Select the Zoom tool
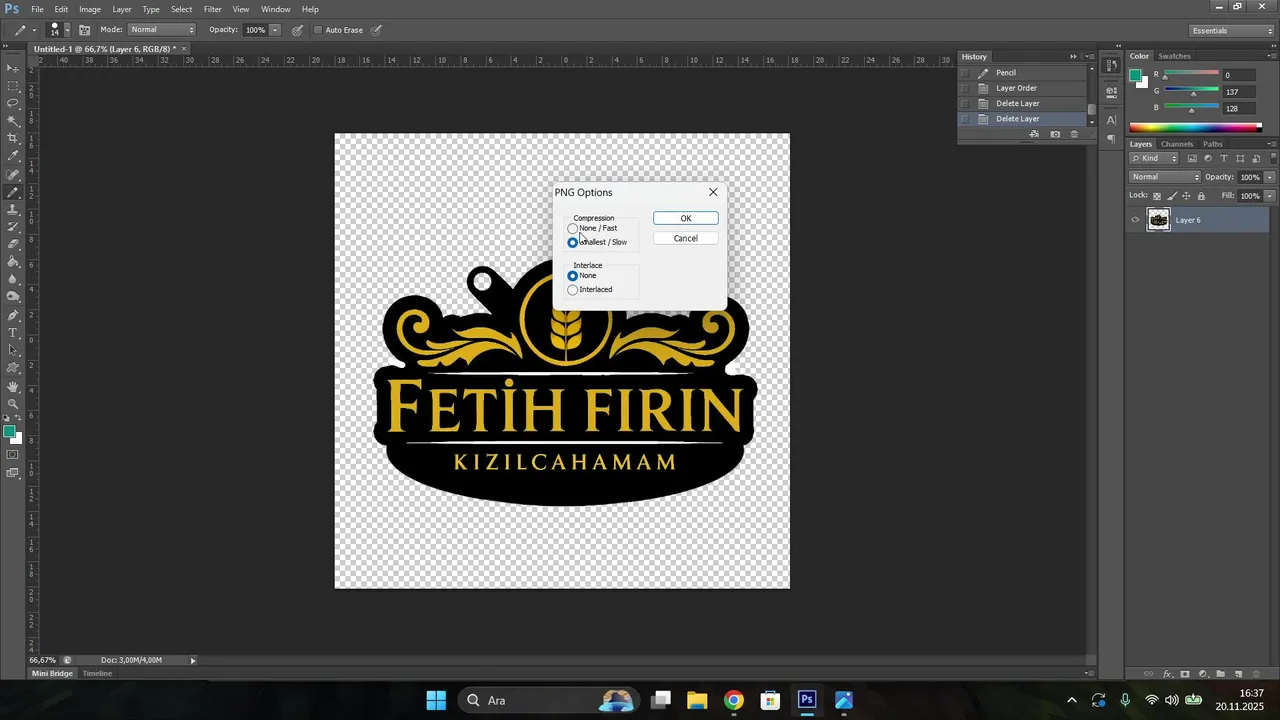The width and height of the screenshot is (1280, 720). [13, 403]
